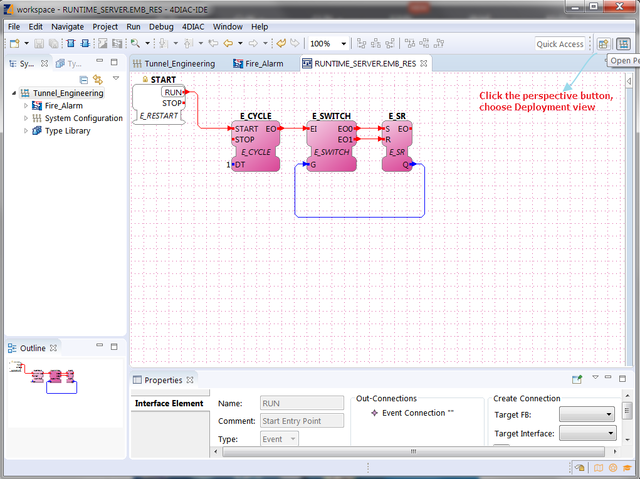Open the Target Interface combo box

587,433
